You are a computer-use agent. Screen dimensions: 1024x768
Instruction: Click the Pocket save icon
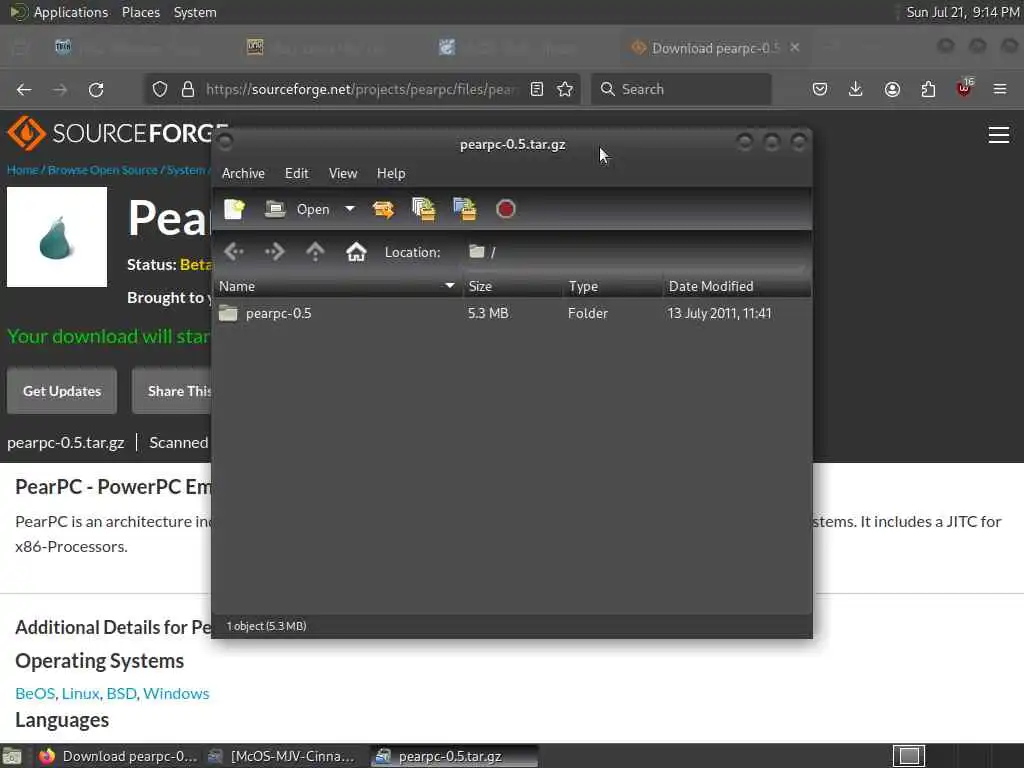click(x=820, y=89)
